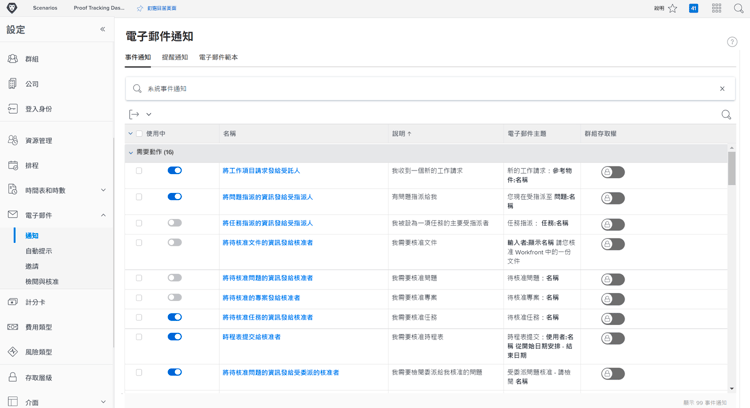Viewport: 750px width, 408px height.
Task: Toggle group access lock for 將工作項目請求發給受託人 row
Action: [x=613, y=172]
